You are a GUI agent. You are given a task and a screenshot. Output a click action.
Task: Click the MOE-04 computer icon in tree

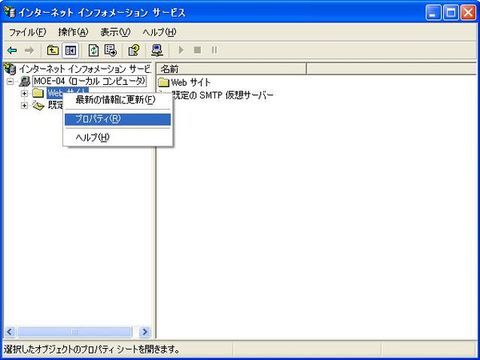coord(24,81)
